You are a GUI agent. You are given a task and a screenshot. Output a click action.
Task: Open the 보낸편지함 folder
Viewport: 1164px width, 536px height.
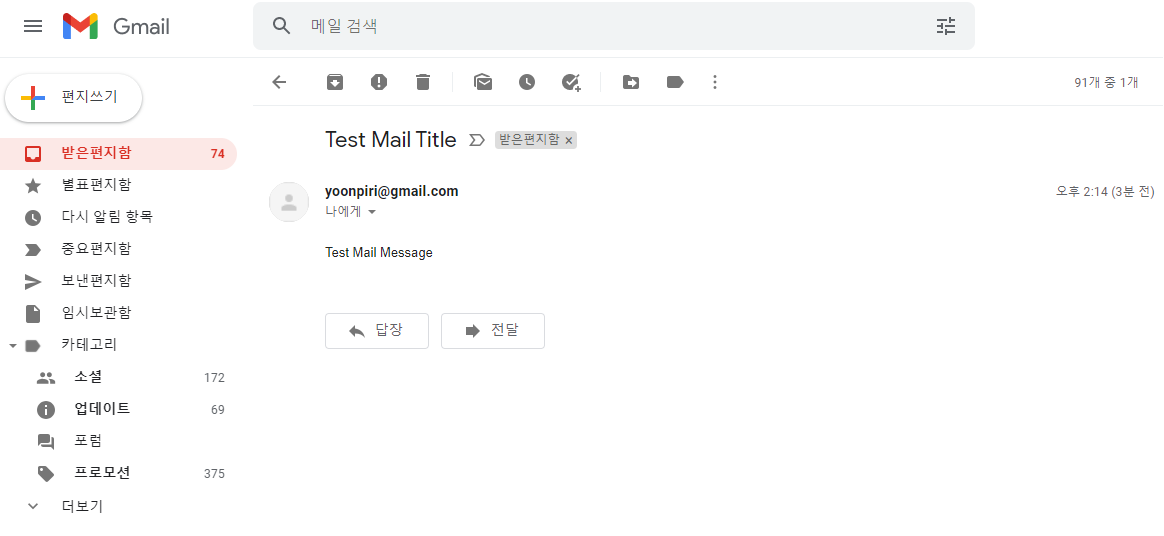pyautogui.click(x=119, y=281)
